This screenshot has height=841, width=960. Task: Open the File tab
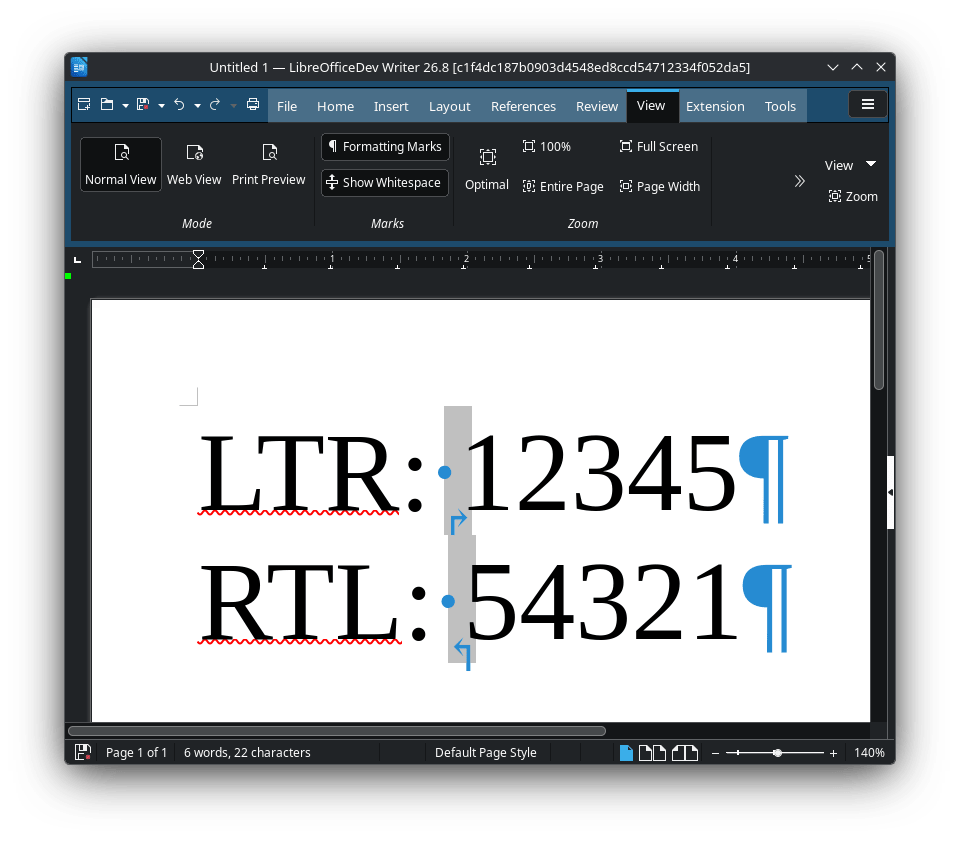(287, 107)
